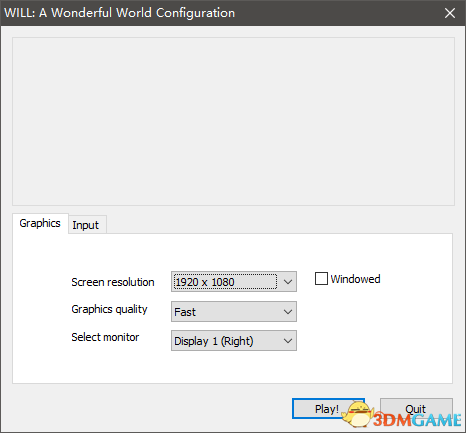Select the Graphics tab

click(40, 223)
